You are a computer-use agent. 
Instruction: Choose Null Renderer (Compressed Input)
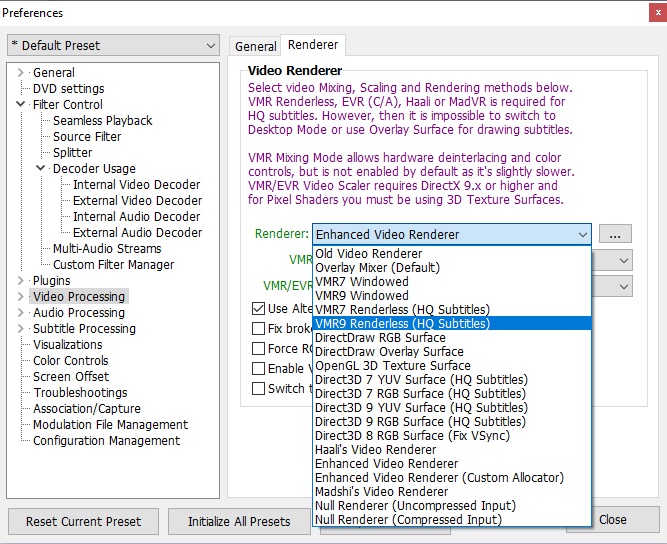(452, 520)
